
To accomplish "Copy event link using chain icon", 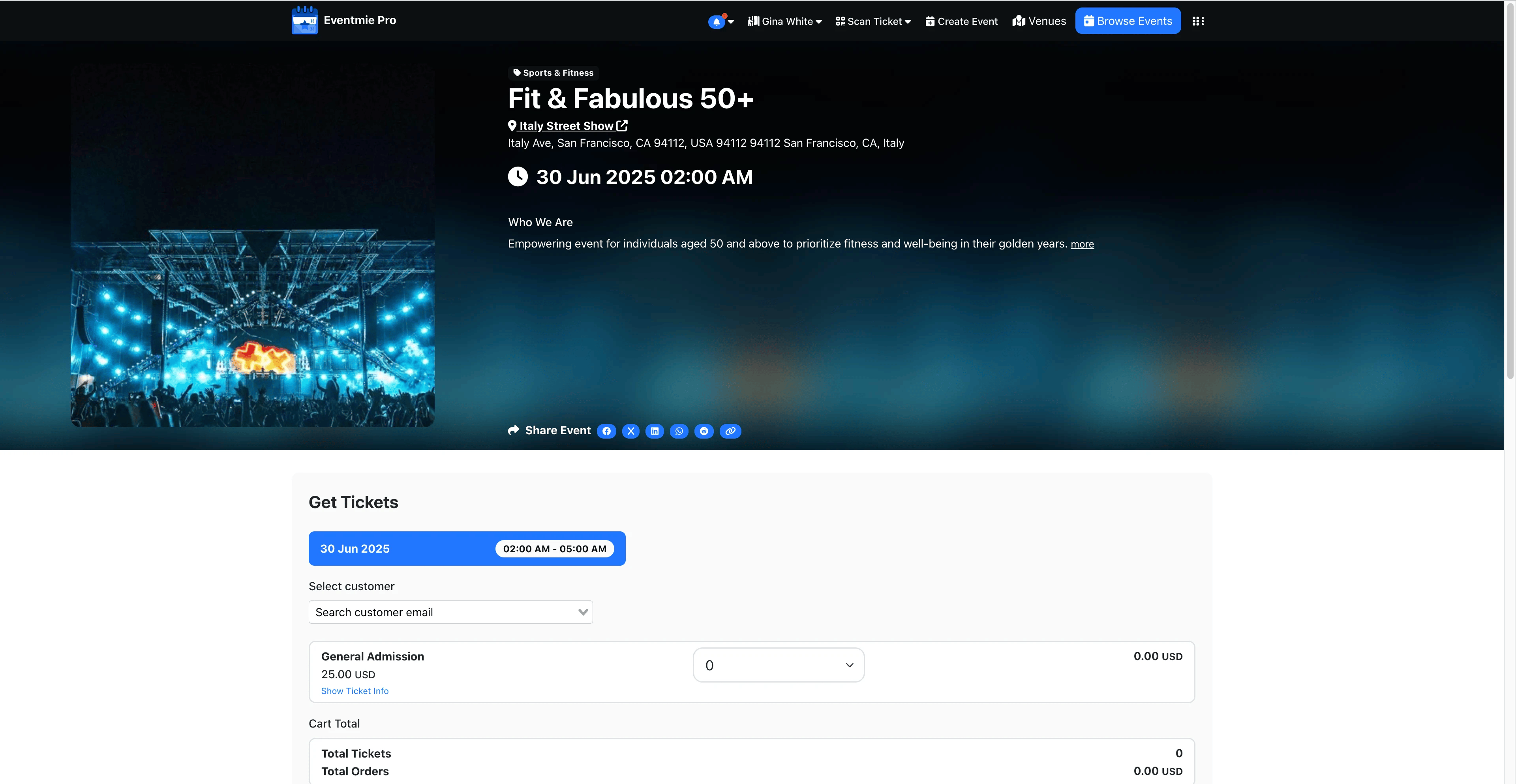I will tap(730, 431).
